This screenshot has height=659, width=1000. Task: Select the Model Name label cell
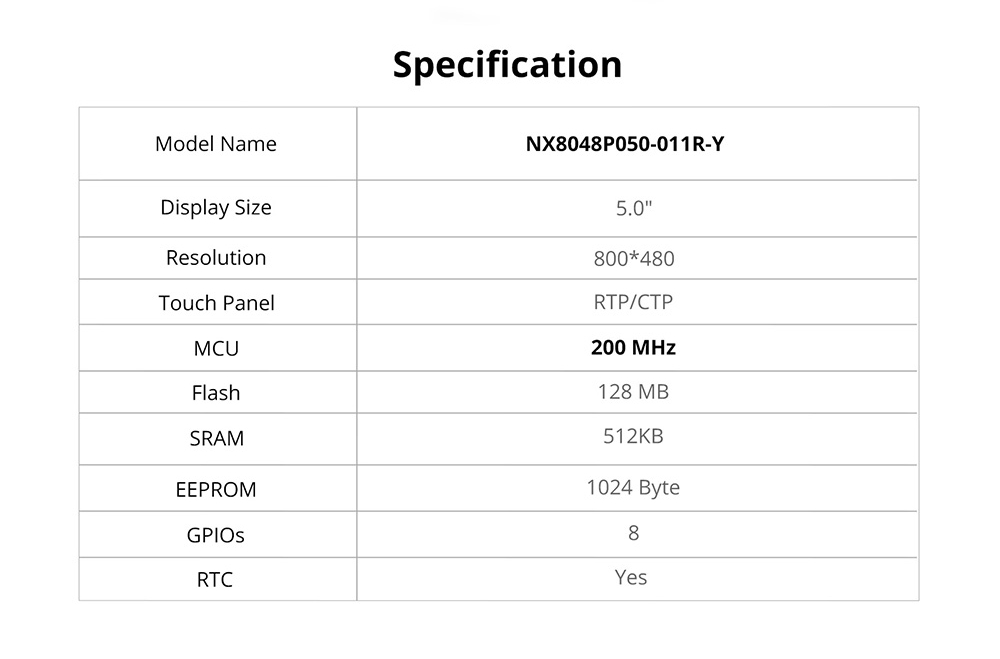pos(216,144)
